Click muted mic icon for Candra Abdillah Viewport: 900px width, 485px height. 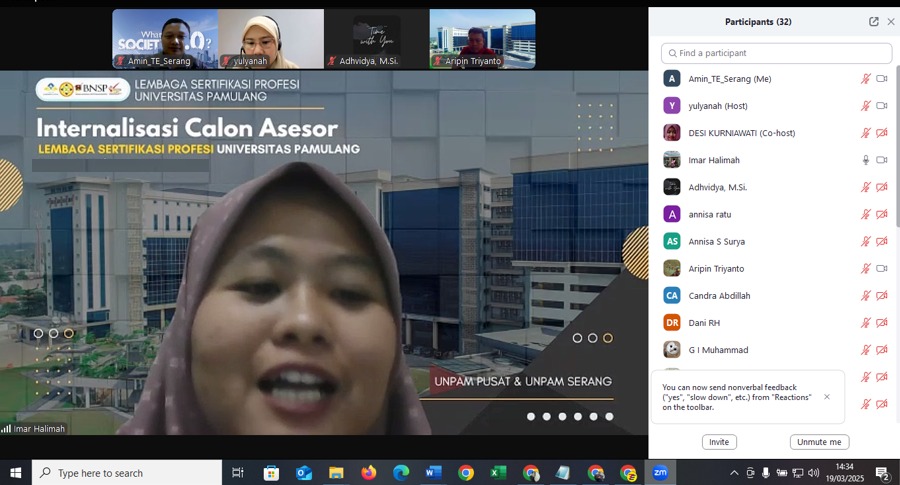[866, 296]
